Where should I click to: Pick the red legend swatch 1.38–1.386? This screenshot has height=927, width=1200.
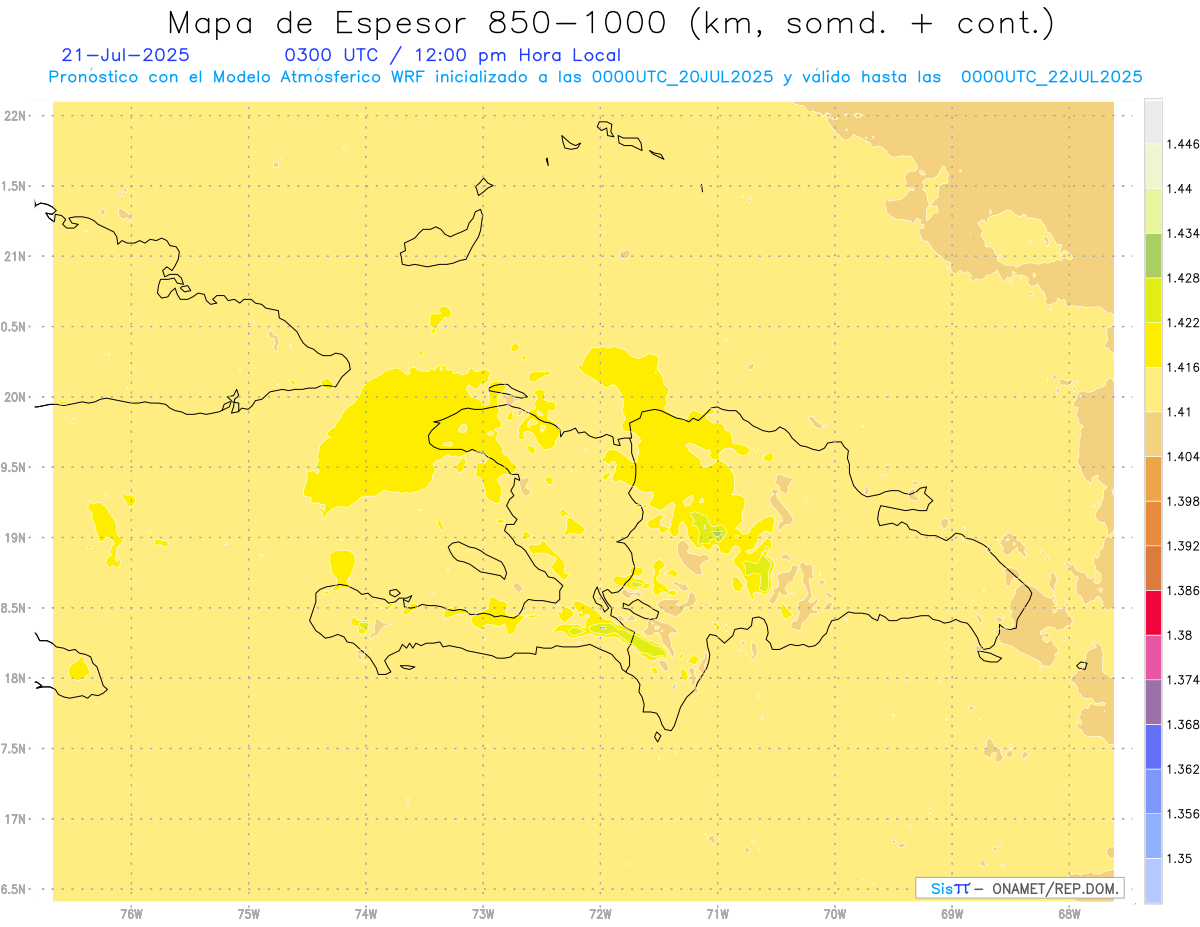[x=1153, y=613]
